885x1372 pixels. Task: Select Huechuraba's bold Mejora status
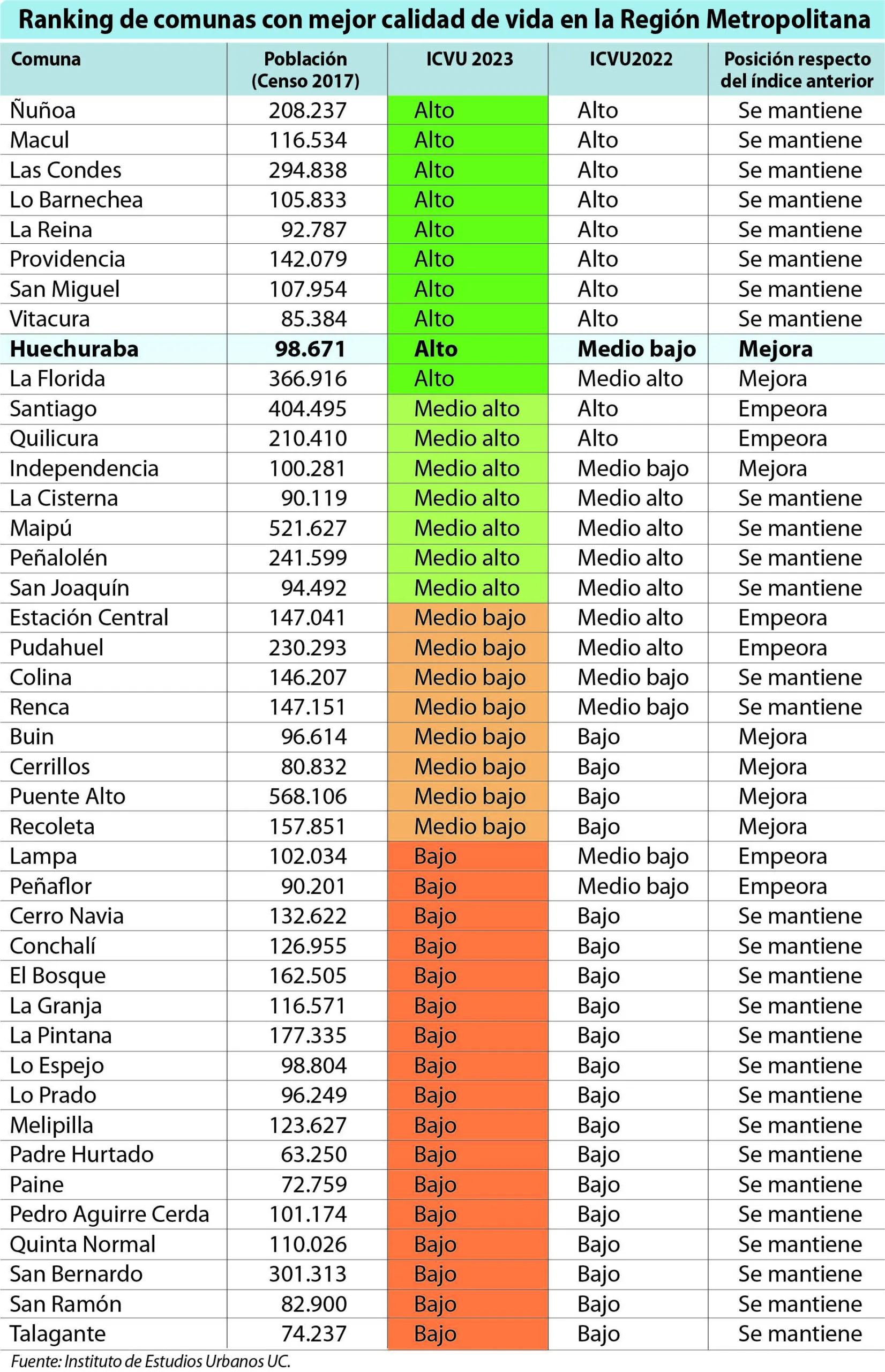point(775,349)
